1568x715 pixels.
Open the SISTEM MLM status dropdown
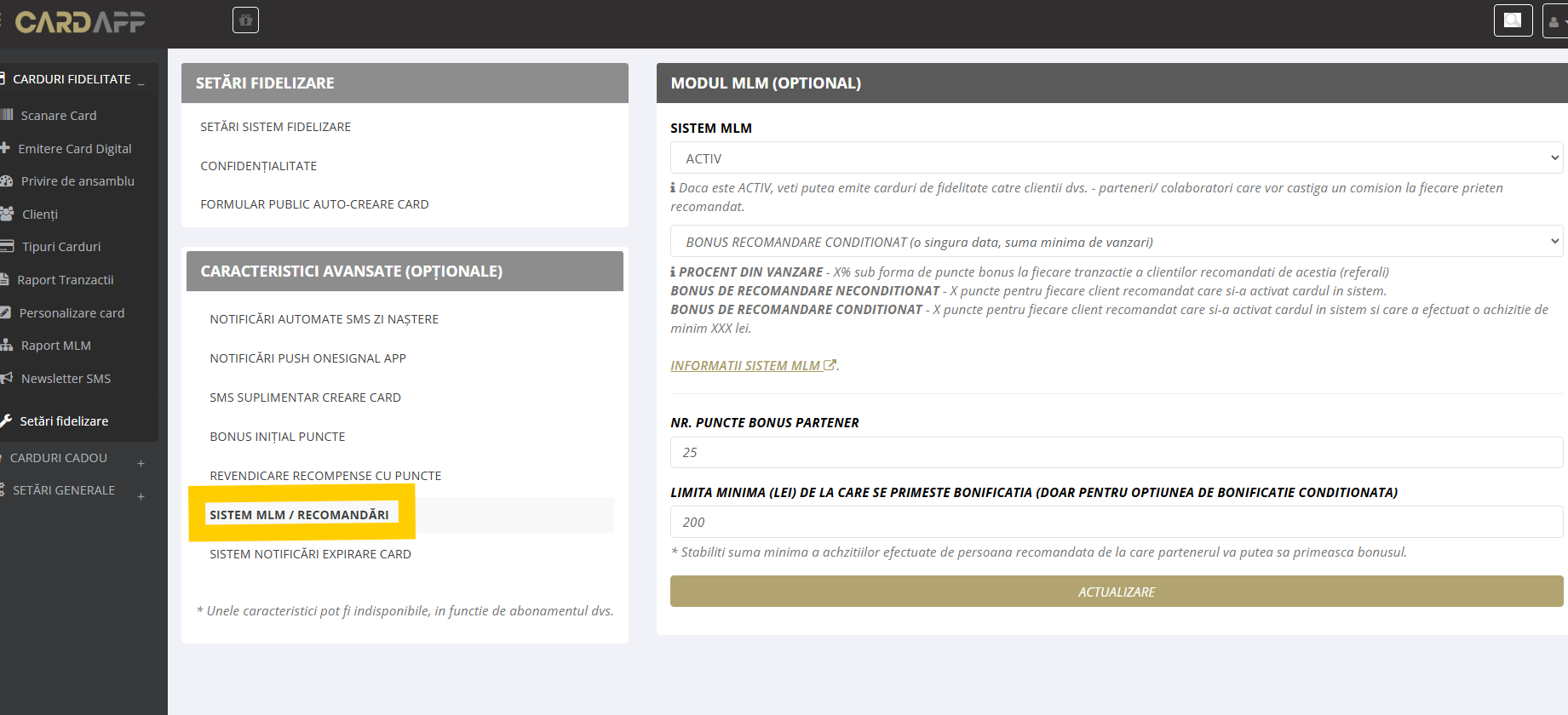[1117, 158]
